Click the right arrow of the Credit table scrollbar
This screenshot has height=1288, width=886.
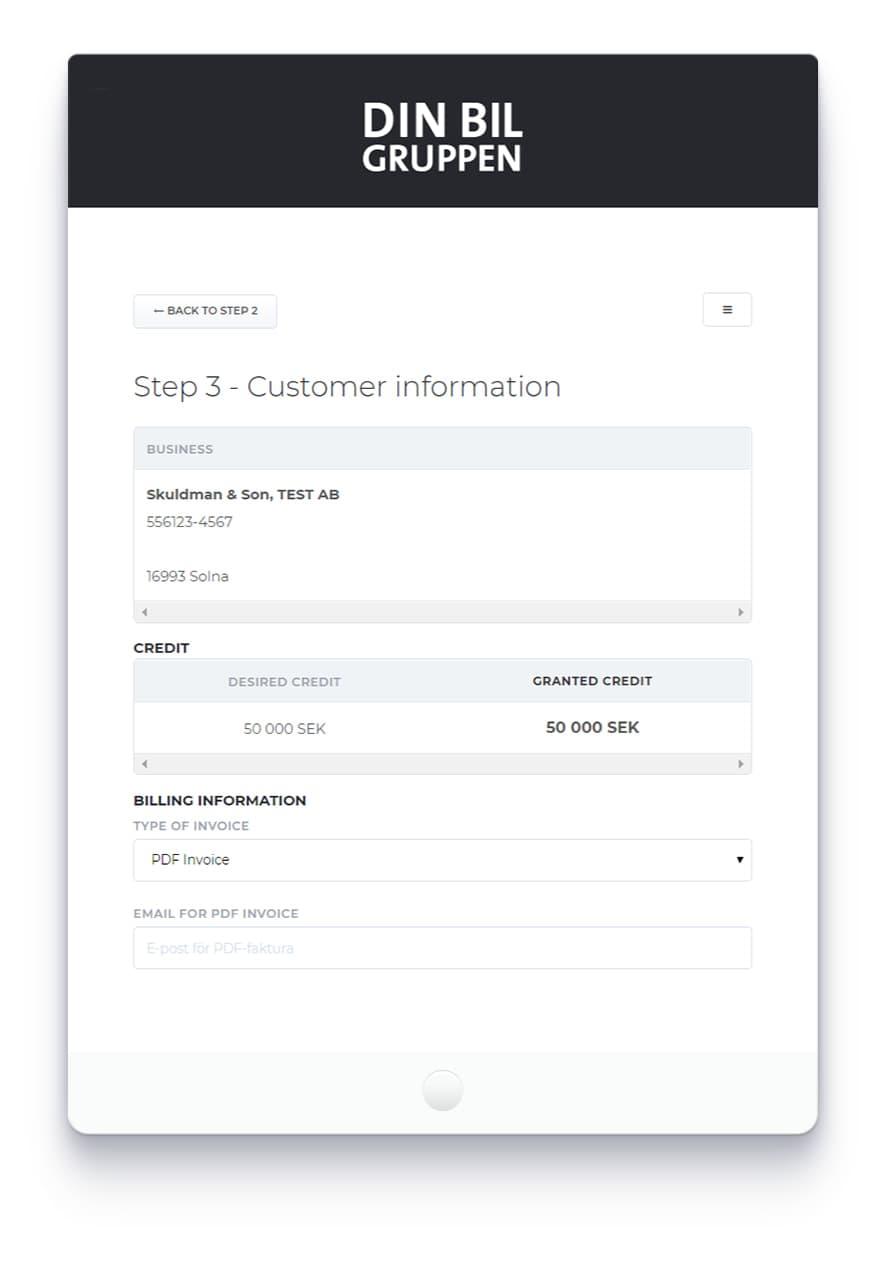741,763
